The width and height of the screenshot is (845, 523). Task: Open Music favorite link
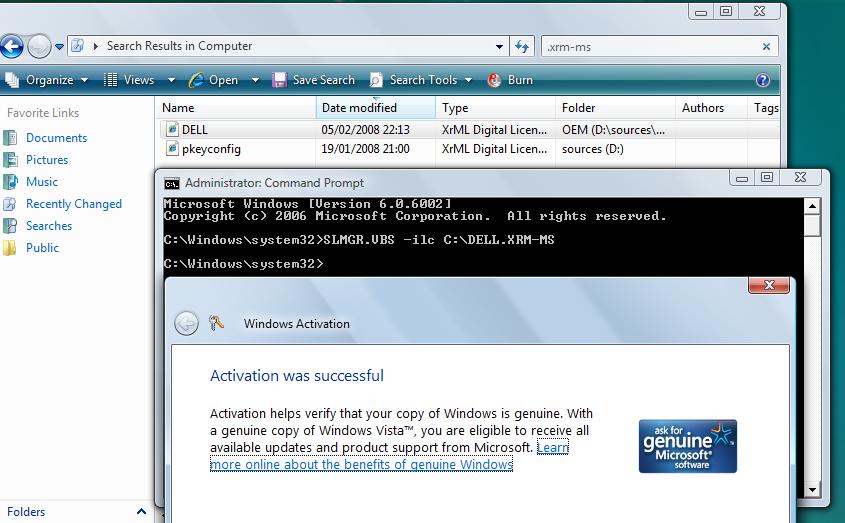41,182
